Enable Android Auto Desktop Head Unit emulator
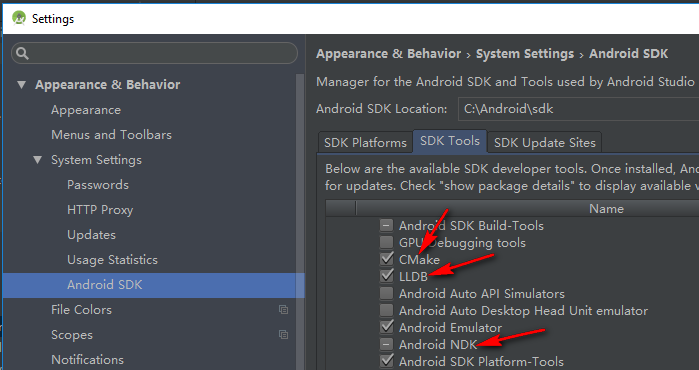The width and height of the screenshot is (699, 370). tap(387, 310)
